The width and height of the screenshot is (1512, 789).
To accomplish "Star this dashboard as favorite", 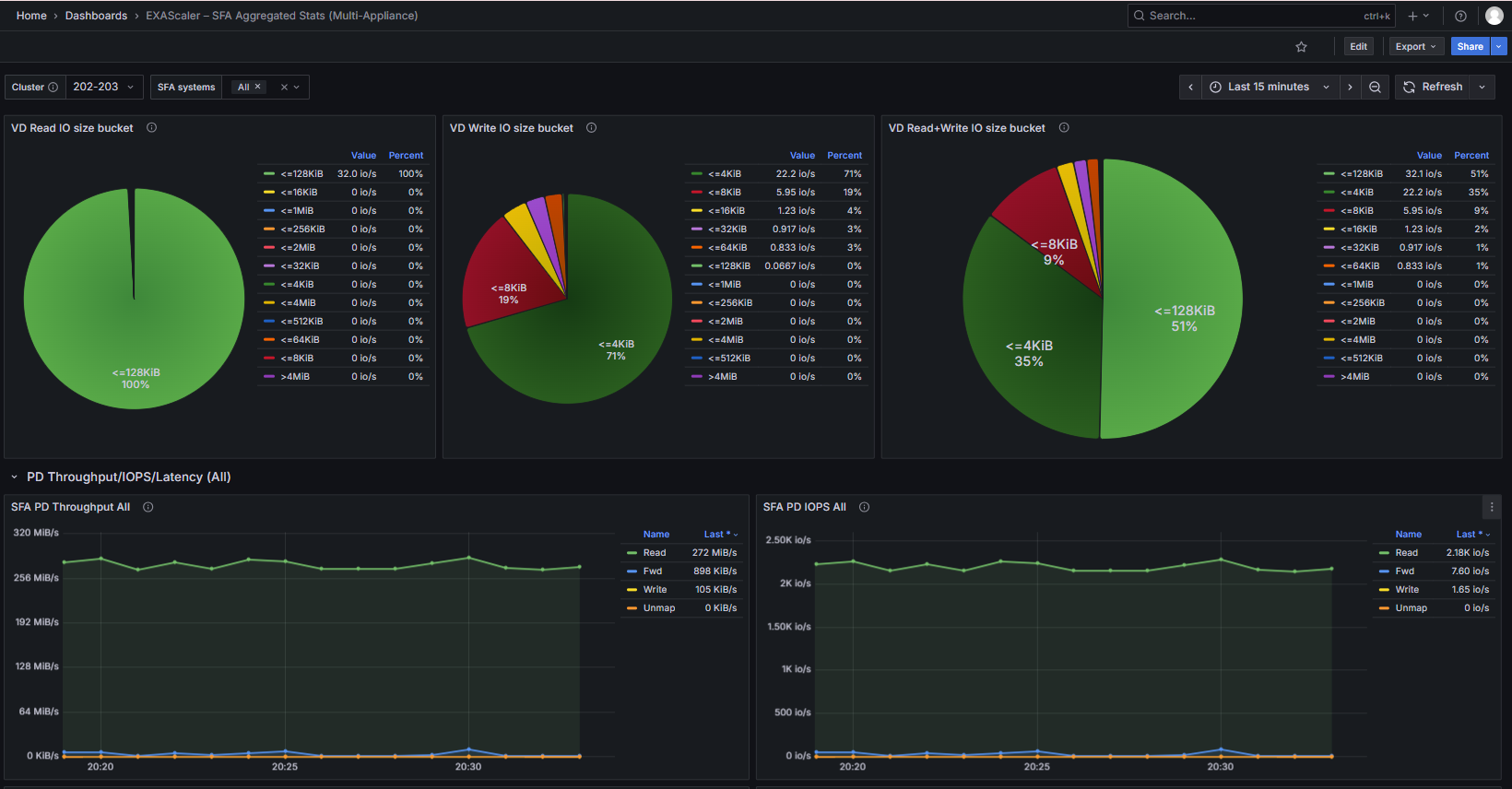I will (1301, 47).
